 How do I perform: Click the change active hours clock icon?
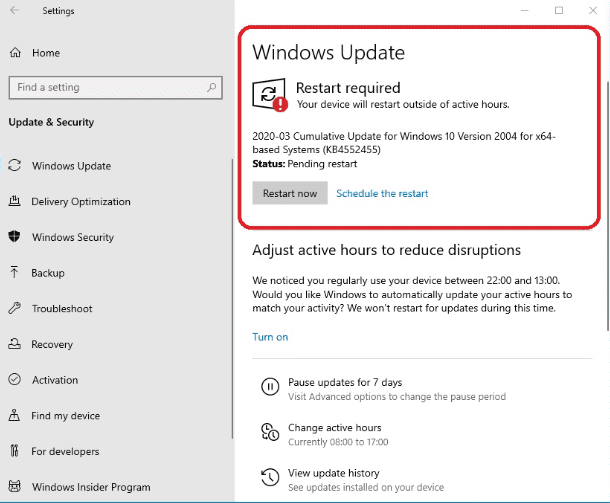point(270,432)
